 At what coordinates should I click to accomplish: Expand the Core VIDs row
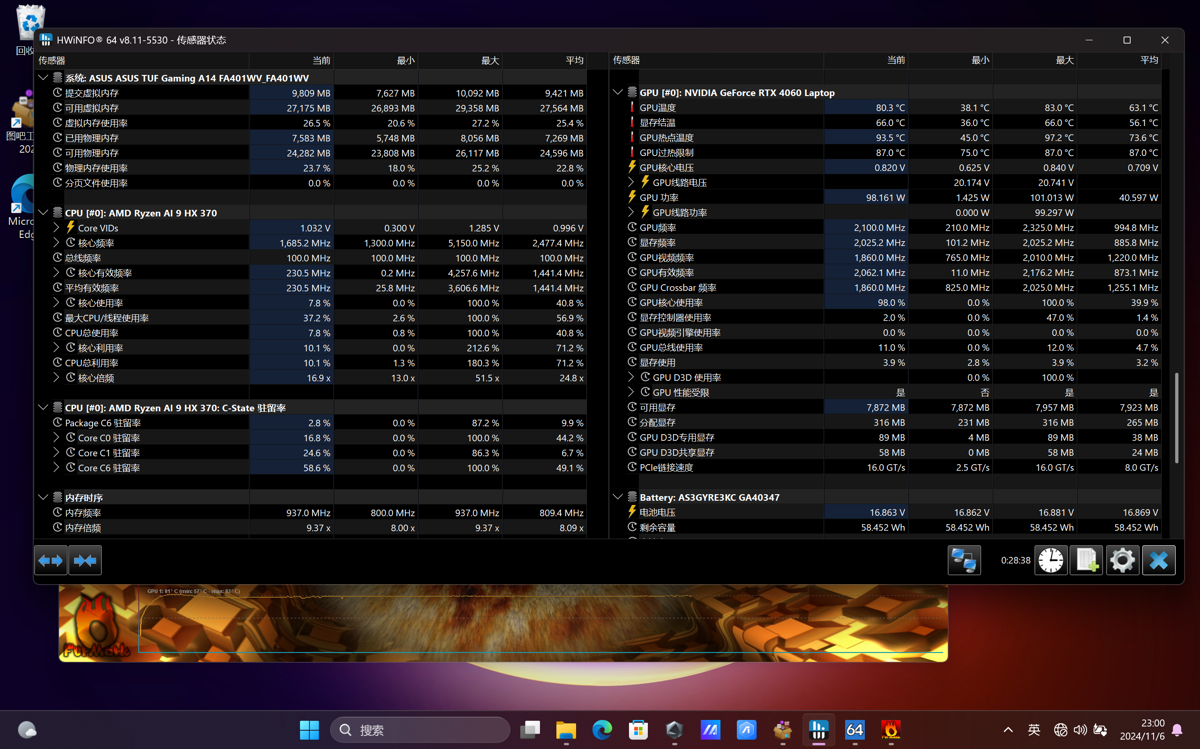pyautogui.click(x=57, y=228)
